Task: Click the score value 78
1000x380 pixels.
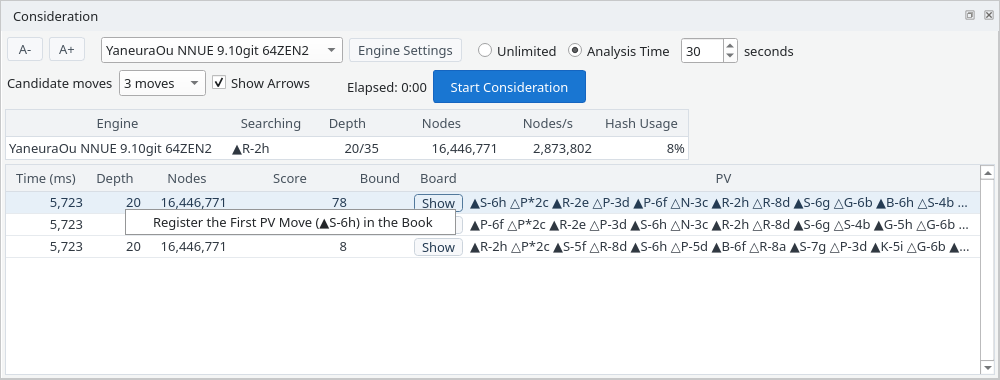Action: tap(339, 203)
